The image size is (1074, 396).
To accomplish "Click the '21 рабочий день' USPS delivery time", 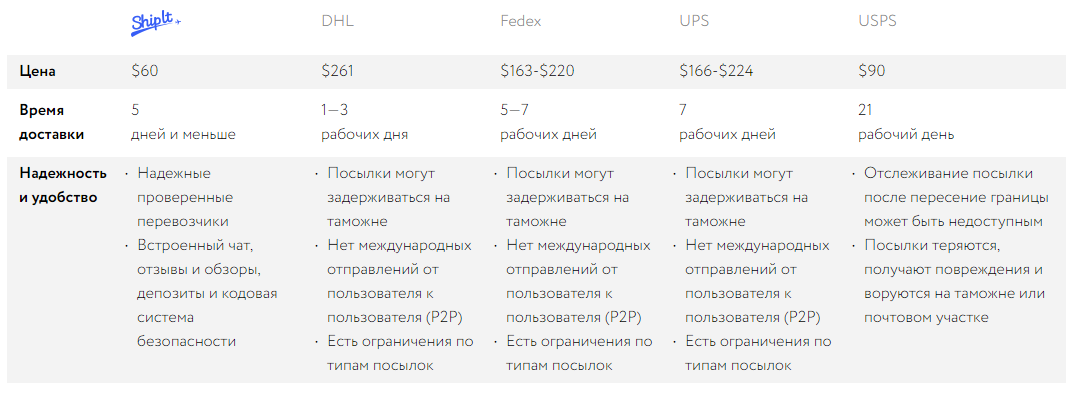I will [906, 122].
